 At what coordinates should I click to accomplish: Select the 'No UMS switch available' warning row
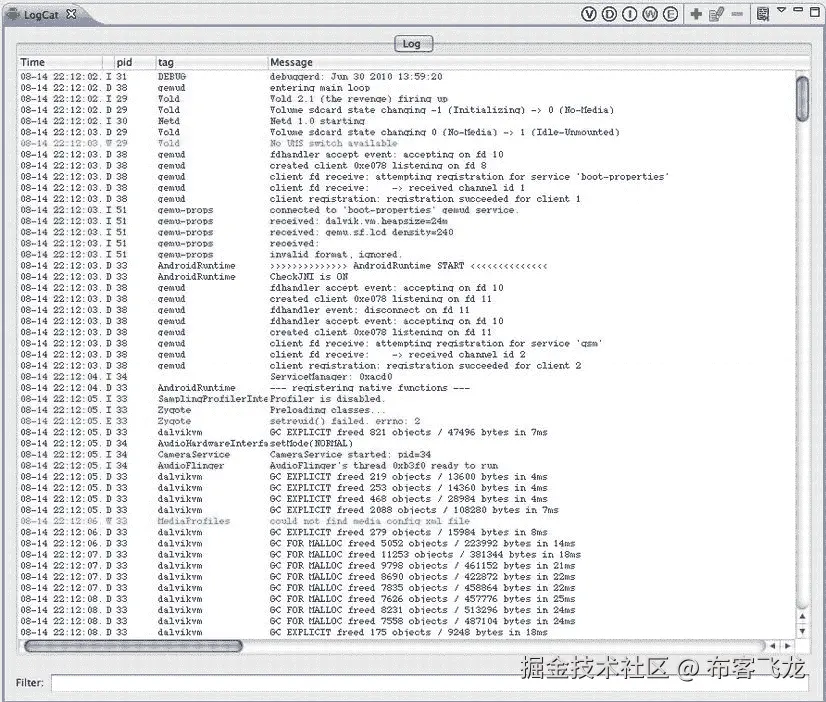[x=406, y=143]
